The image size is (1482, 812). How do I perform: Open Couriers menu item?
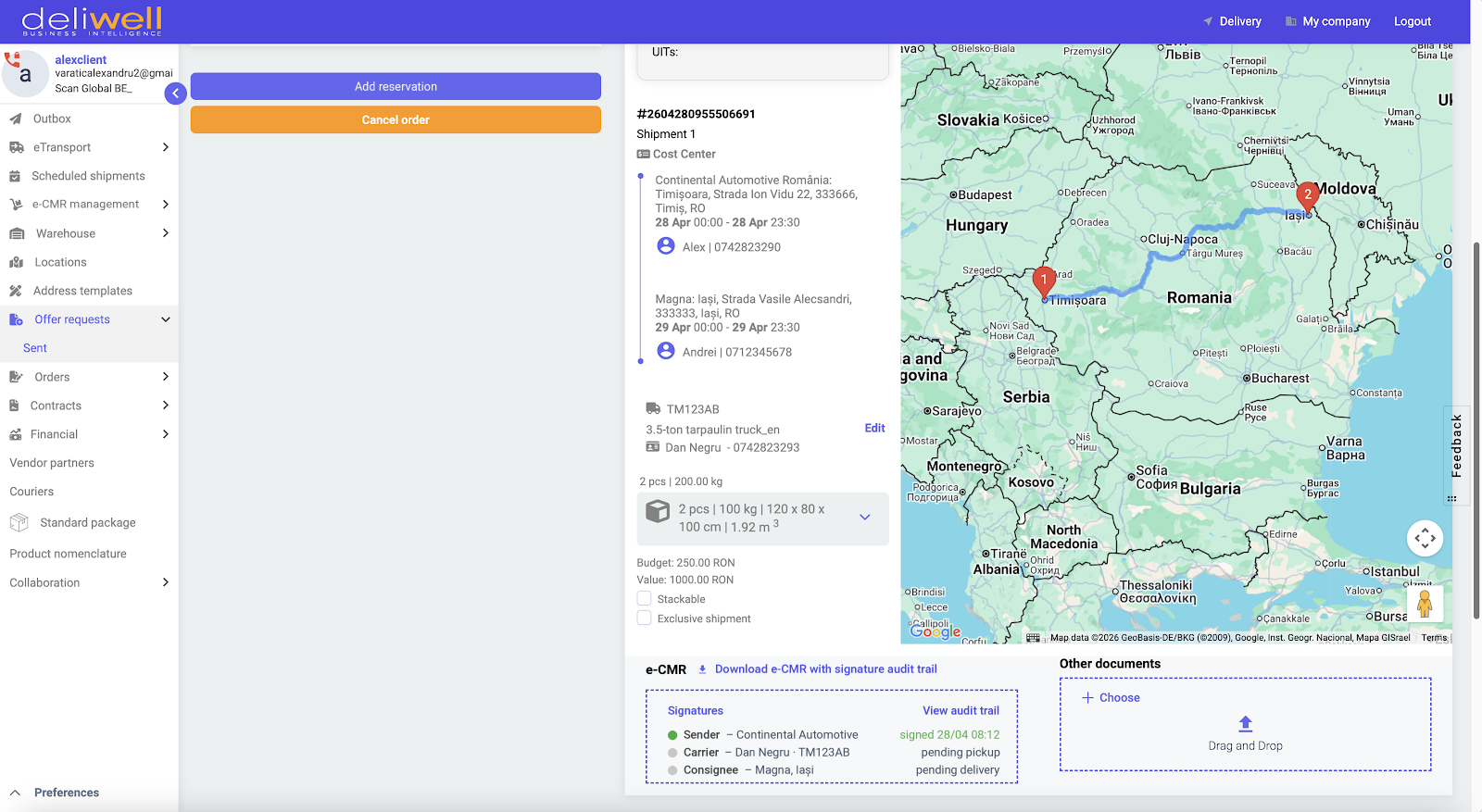[x=31, y=492]
